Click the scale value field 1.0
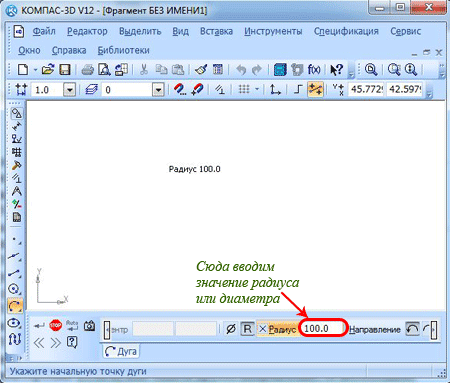This screenshot has height=383, width=450. tap(47, 90)
